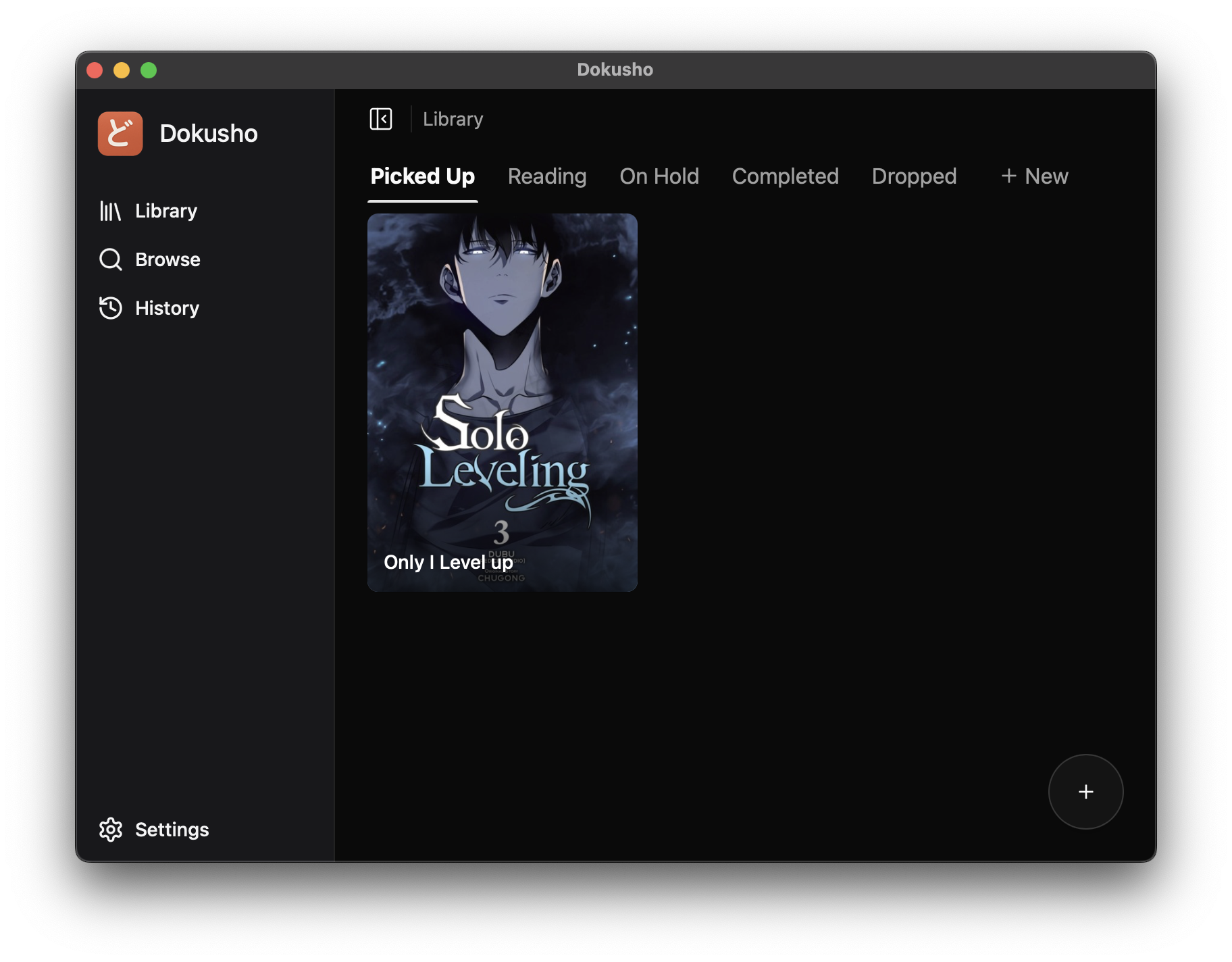Screen dimensions: 1232x962
Task: Maximize the window with green button
Action: coord(149,70)
